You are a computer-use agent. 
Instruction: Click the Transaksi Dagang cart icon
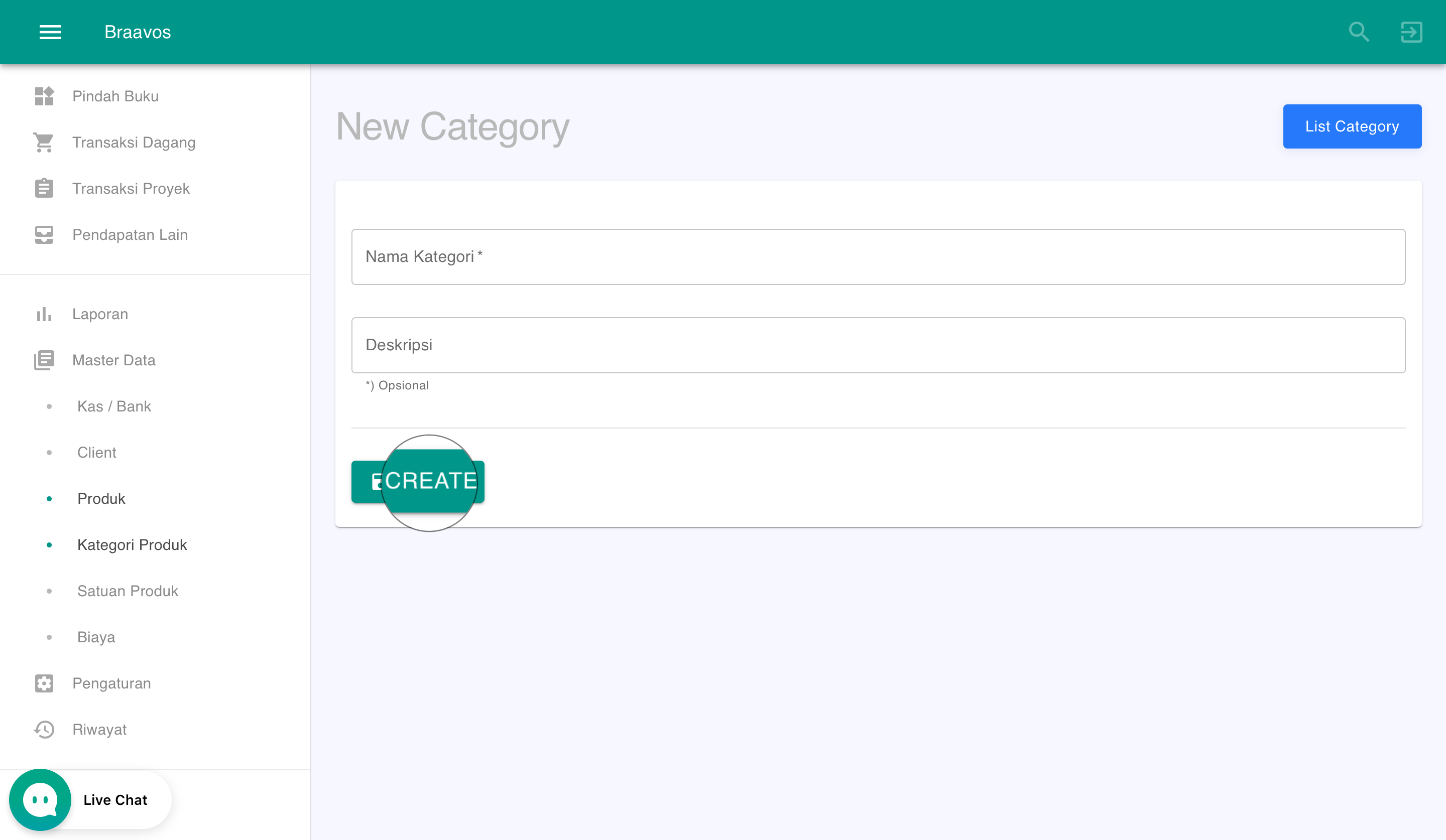[x=44, y=142]
